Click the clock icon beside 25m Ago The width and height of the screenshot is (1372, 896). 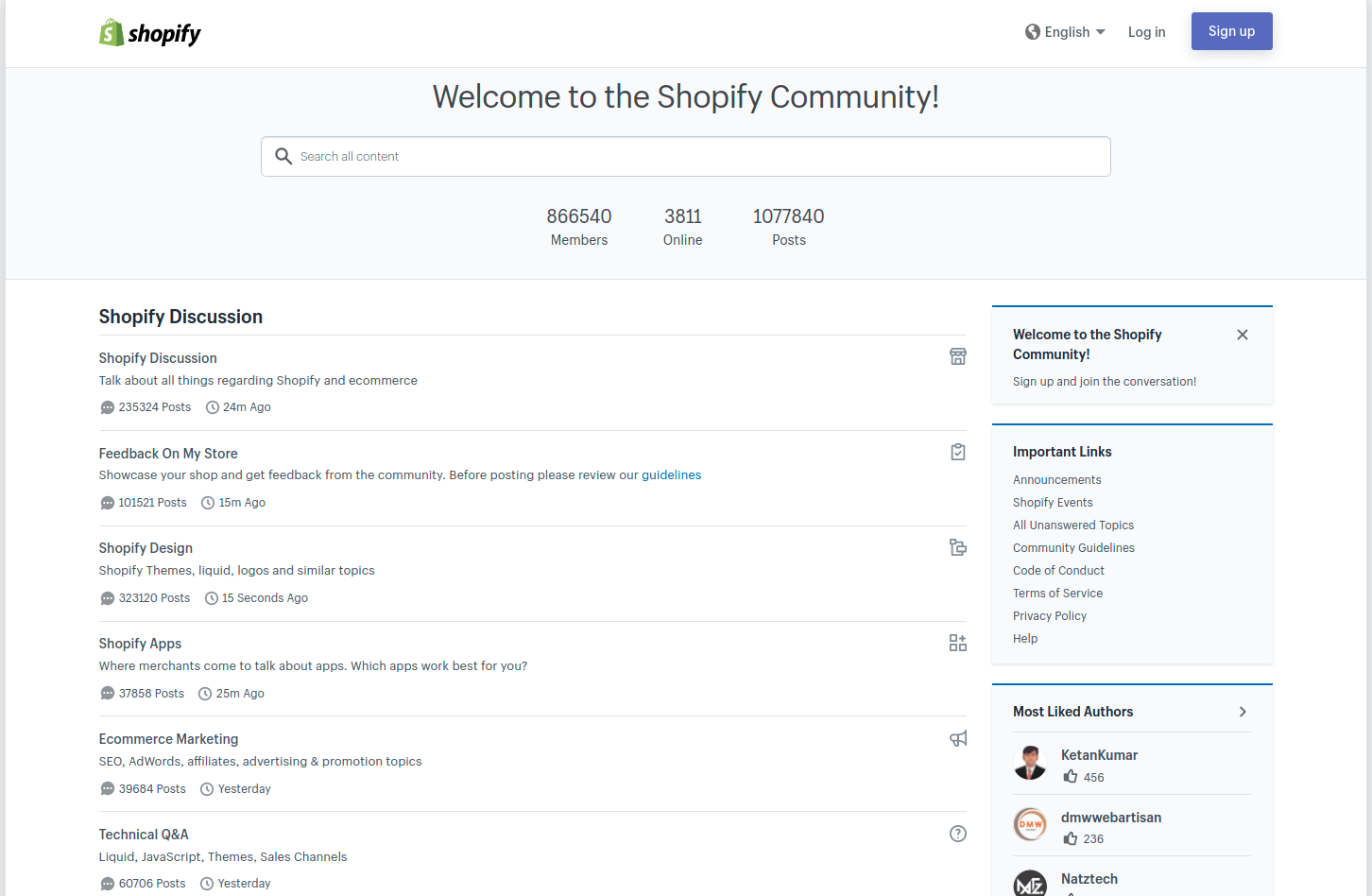[205, 694]
